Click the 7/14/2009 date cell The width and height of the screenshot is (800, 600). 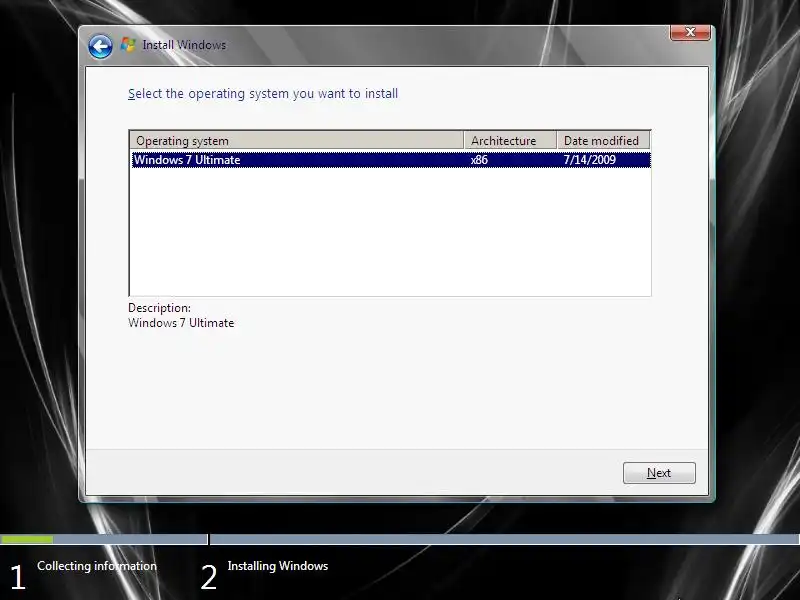pos(589,160)
